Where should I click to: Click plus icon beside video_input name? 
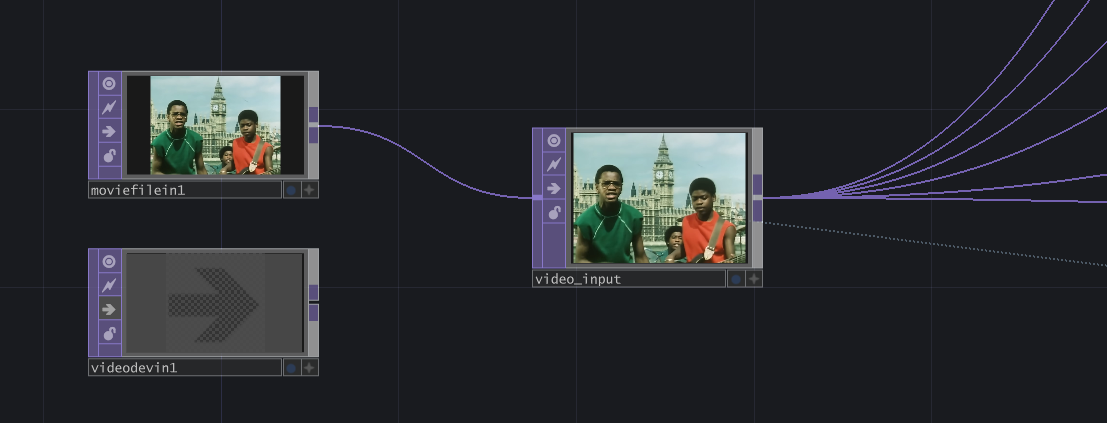click(754, 279)
